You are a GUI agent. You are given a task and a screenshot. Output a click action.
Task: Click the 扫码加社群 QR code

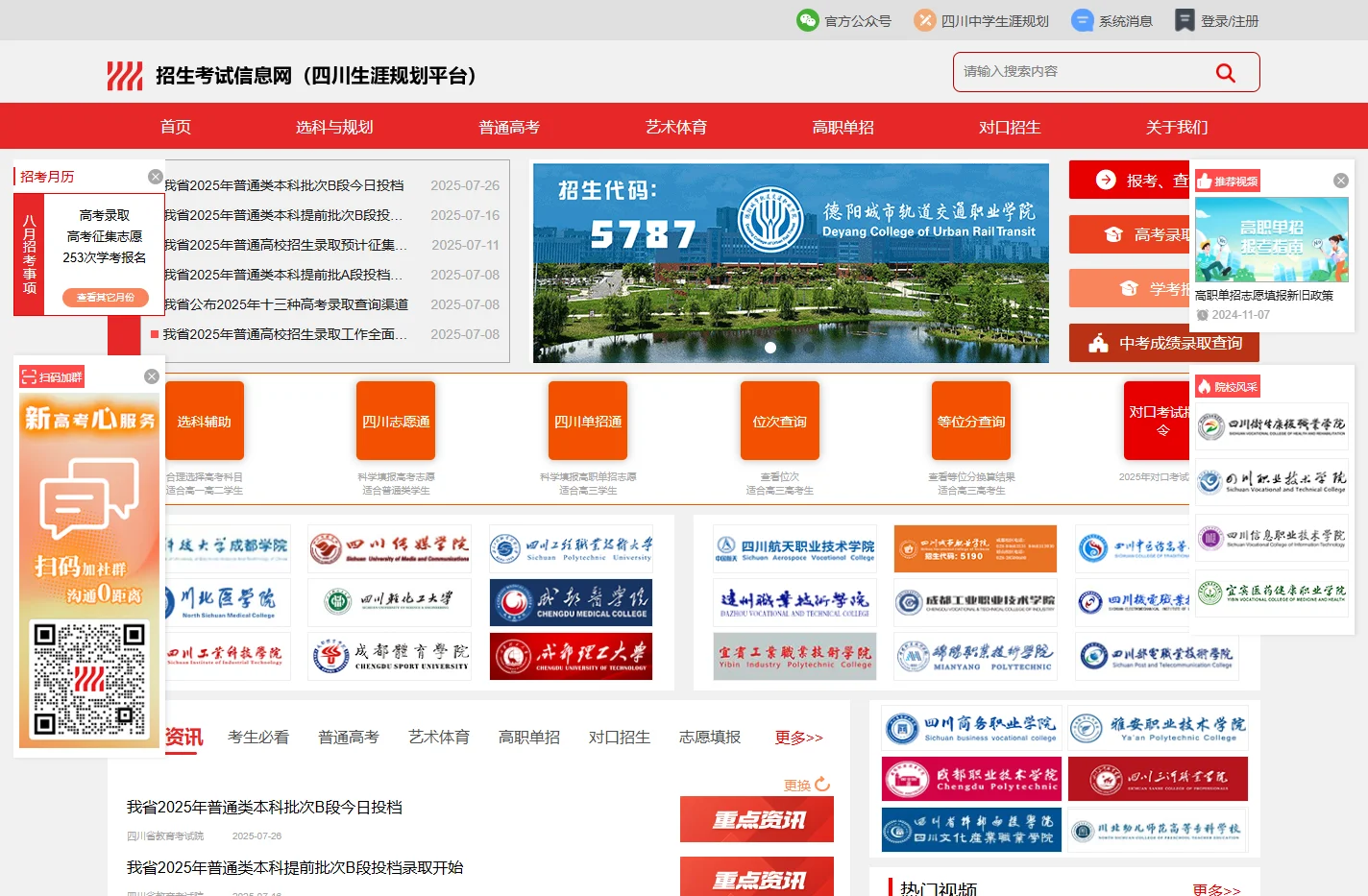(x=89, y=679)
